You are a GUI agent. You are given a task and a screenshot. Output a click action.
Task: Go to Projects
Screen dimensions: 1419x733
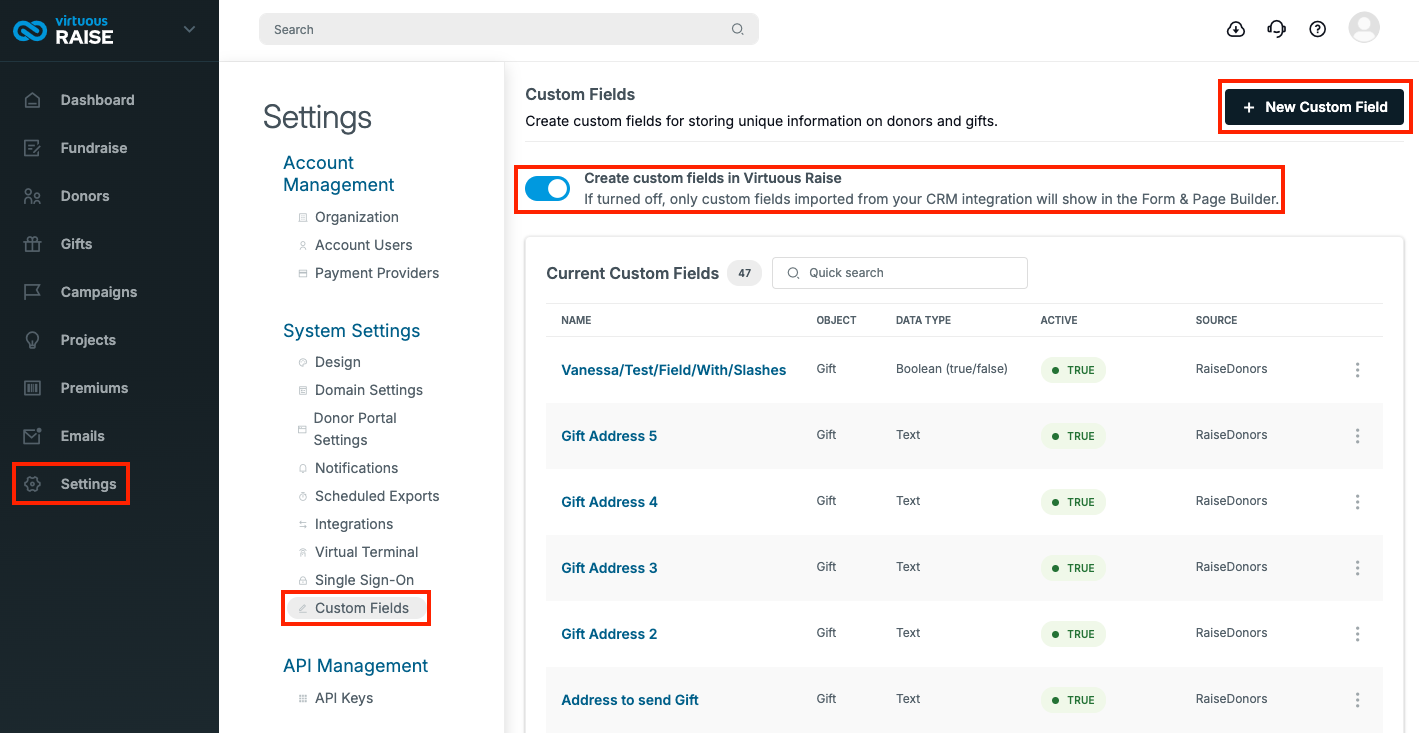point(88,340)
